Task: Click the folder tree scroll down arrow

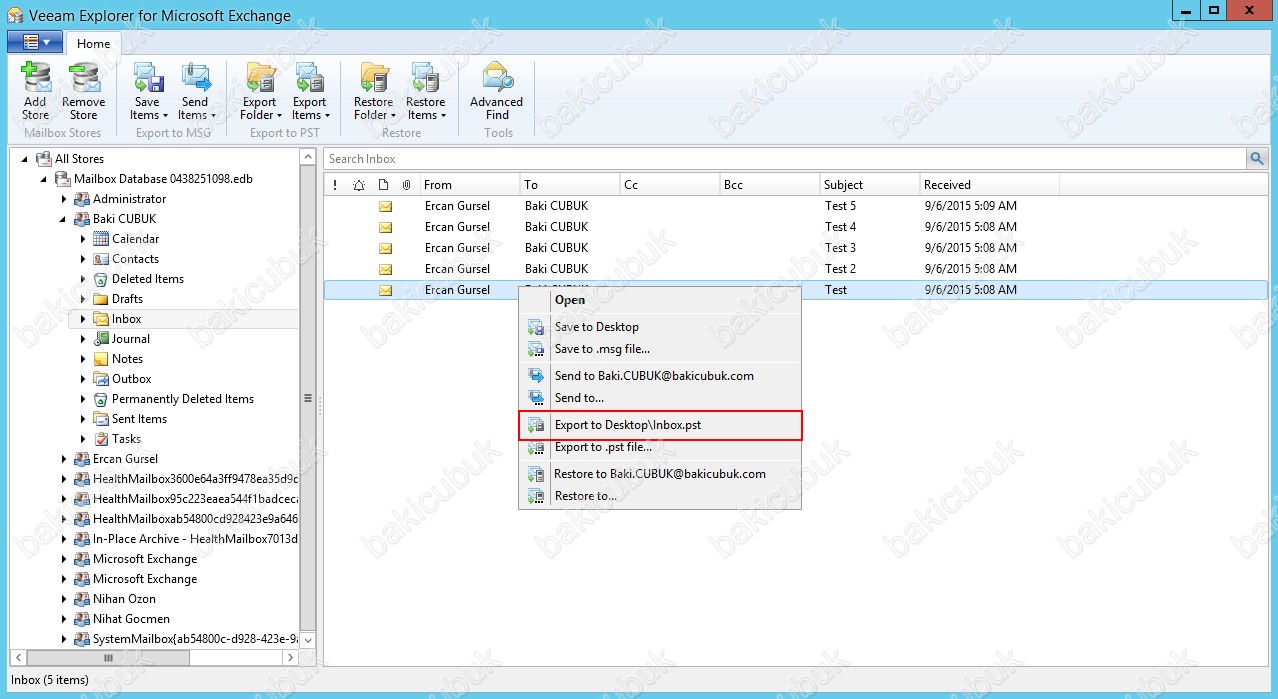Action: [x=308, y=640]
